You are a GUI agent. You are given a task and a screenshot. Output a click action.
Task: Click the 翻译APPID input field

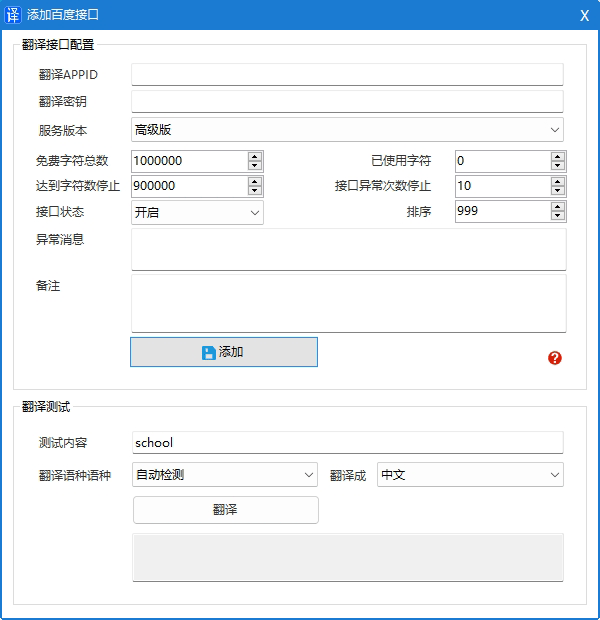tap(347, 75)
